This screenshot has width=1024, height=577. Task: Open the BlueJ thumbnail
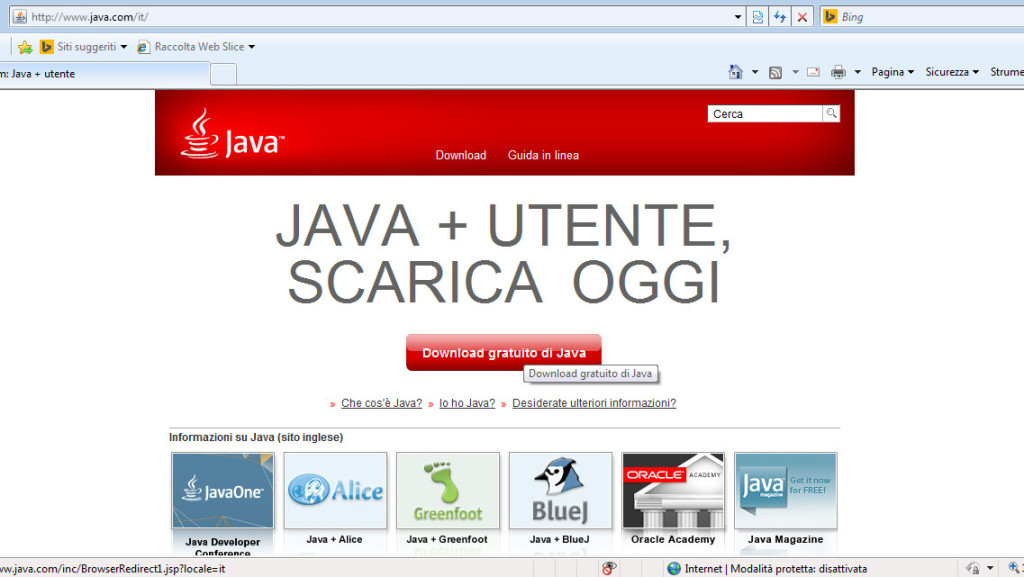(x=560, y=491)
